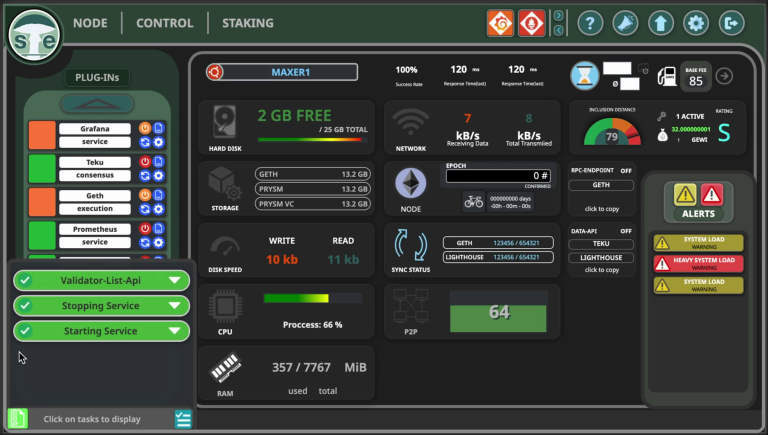Open the top SYSTEM LOAD warning
This screenshot has width=768, height=435.
pos(698,242)
